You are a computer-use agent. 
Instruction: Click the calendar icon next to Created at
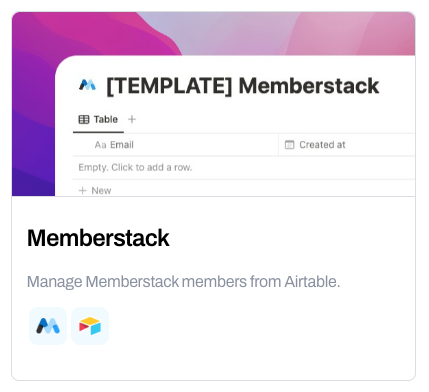(x=289, y=145)
